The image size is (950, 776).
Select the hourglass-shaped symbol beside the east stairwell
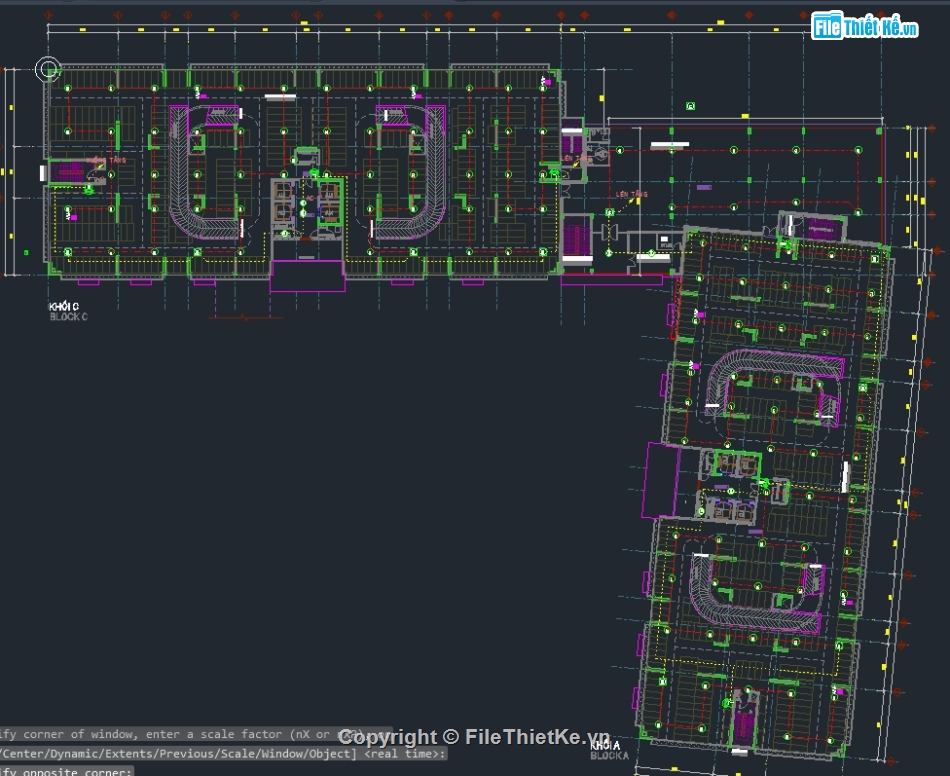[610, 232]
